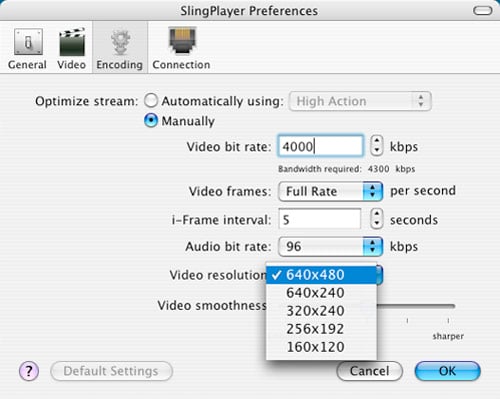Open the Video frames Full Rate dropdown
This screenshot has height=399, width=500.
click(330, 191)
